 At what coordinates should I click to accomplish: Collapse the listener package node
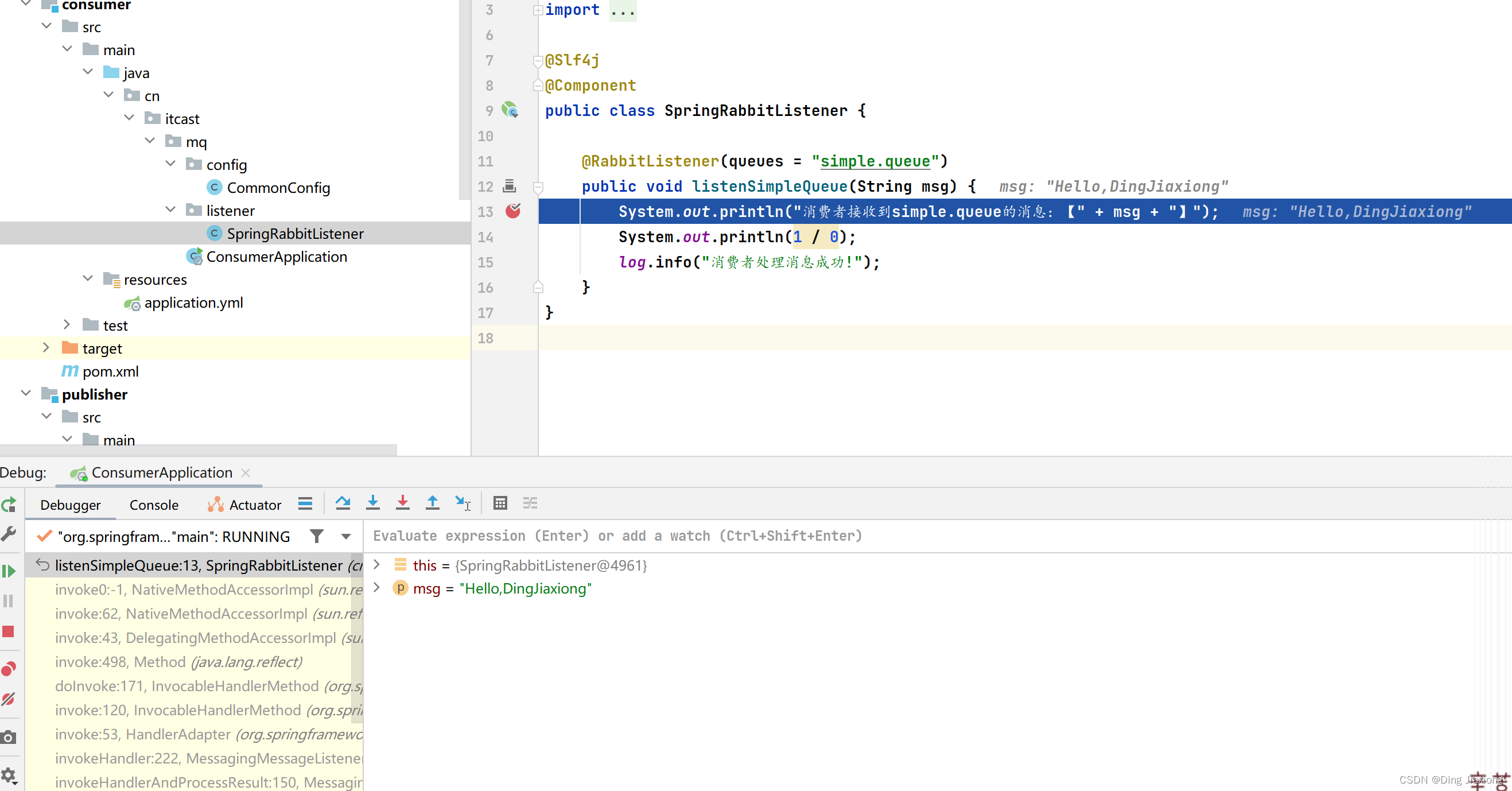(171, 209)
